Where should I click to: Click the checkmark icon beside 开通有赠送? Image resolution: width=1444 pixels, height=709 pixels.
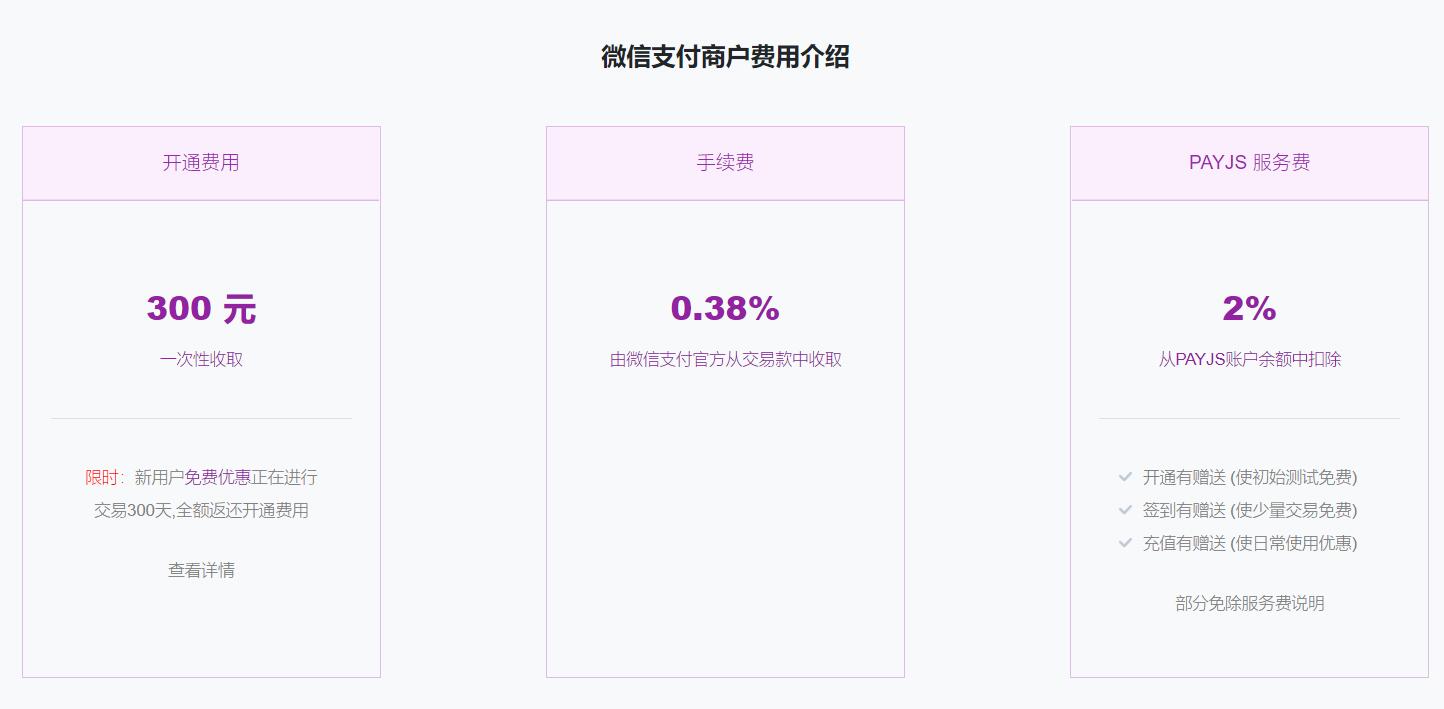click(x=1125, y=477)
